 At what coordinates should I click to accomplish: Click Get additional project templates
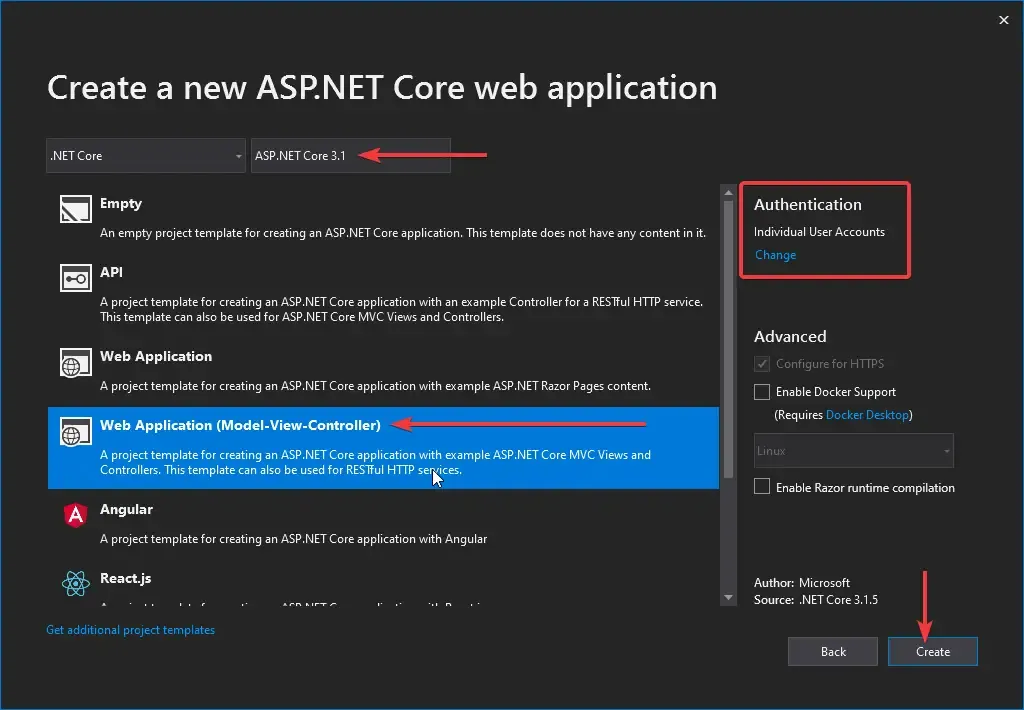point(130,629)
